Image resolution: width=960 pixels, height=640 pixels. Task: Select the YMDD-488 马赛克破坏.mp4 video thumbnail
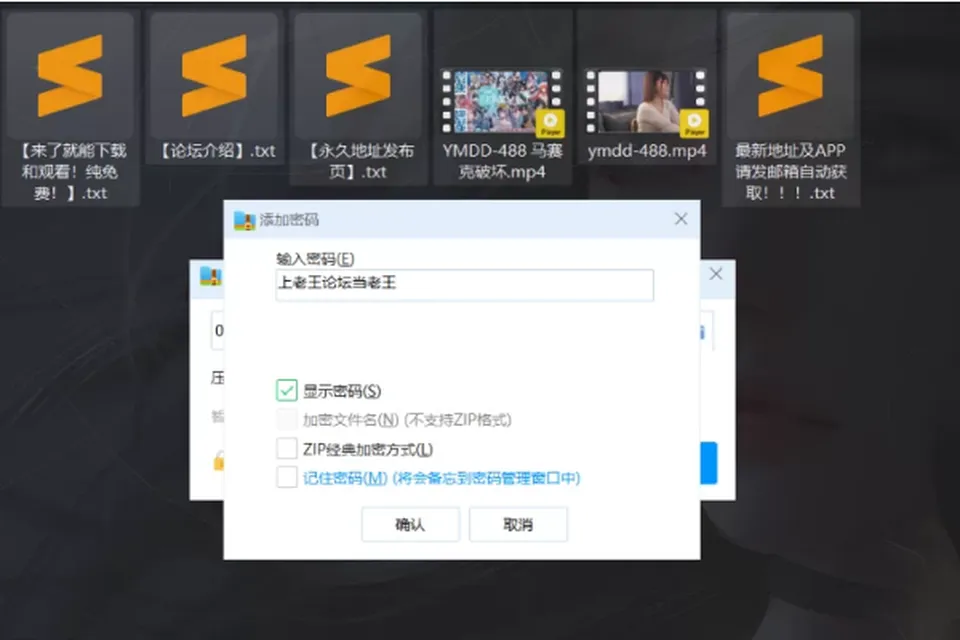tap(502, 102)
